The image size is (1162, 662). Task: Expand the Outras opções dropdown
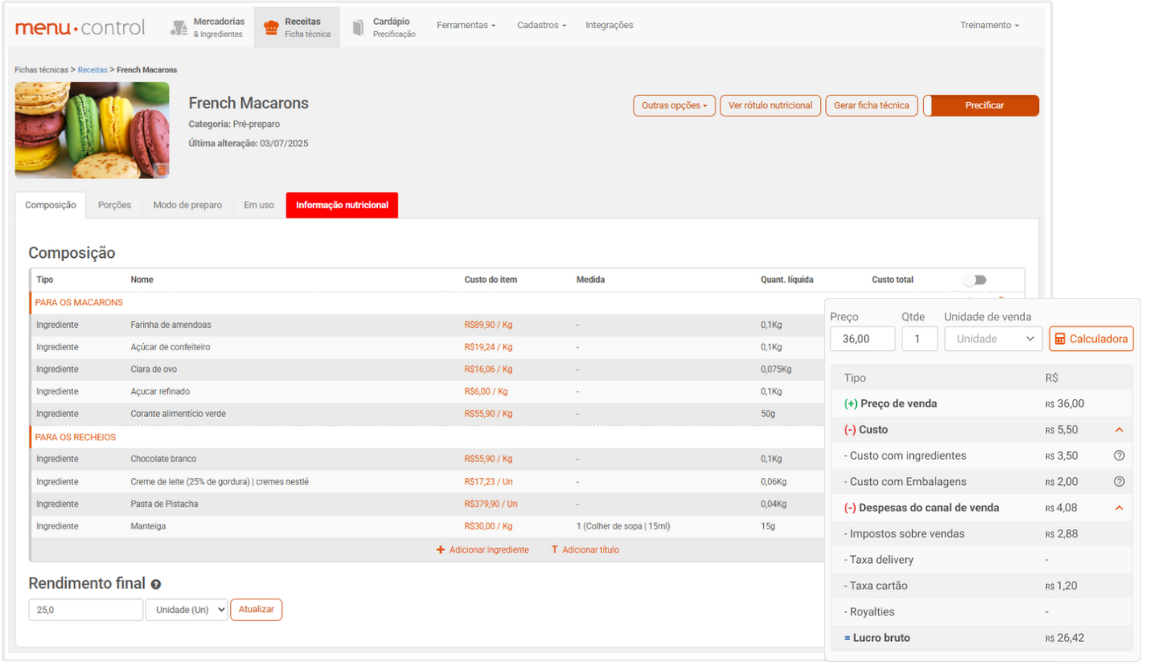(x=674, y=106)
